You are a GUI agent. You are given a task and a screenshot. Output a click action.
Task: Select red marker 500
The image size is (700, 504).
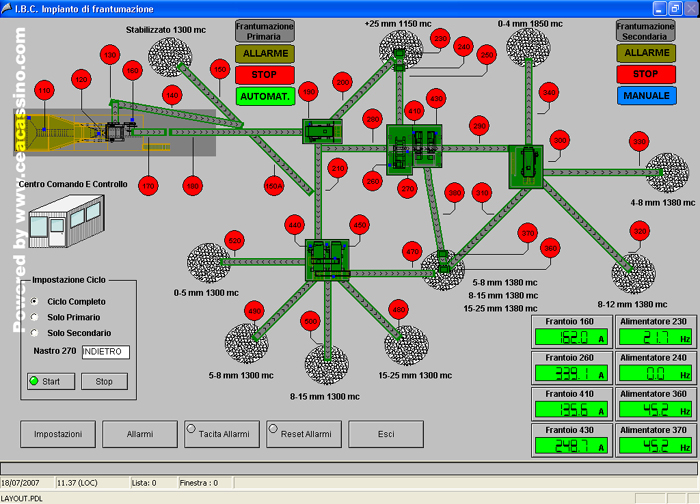311,321
